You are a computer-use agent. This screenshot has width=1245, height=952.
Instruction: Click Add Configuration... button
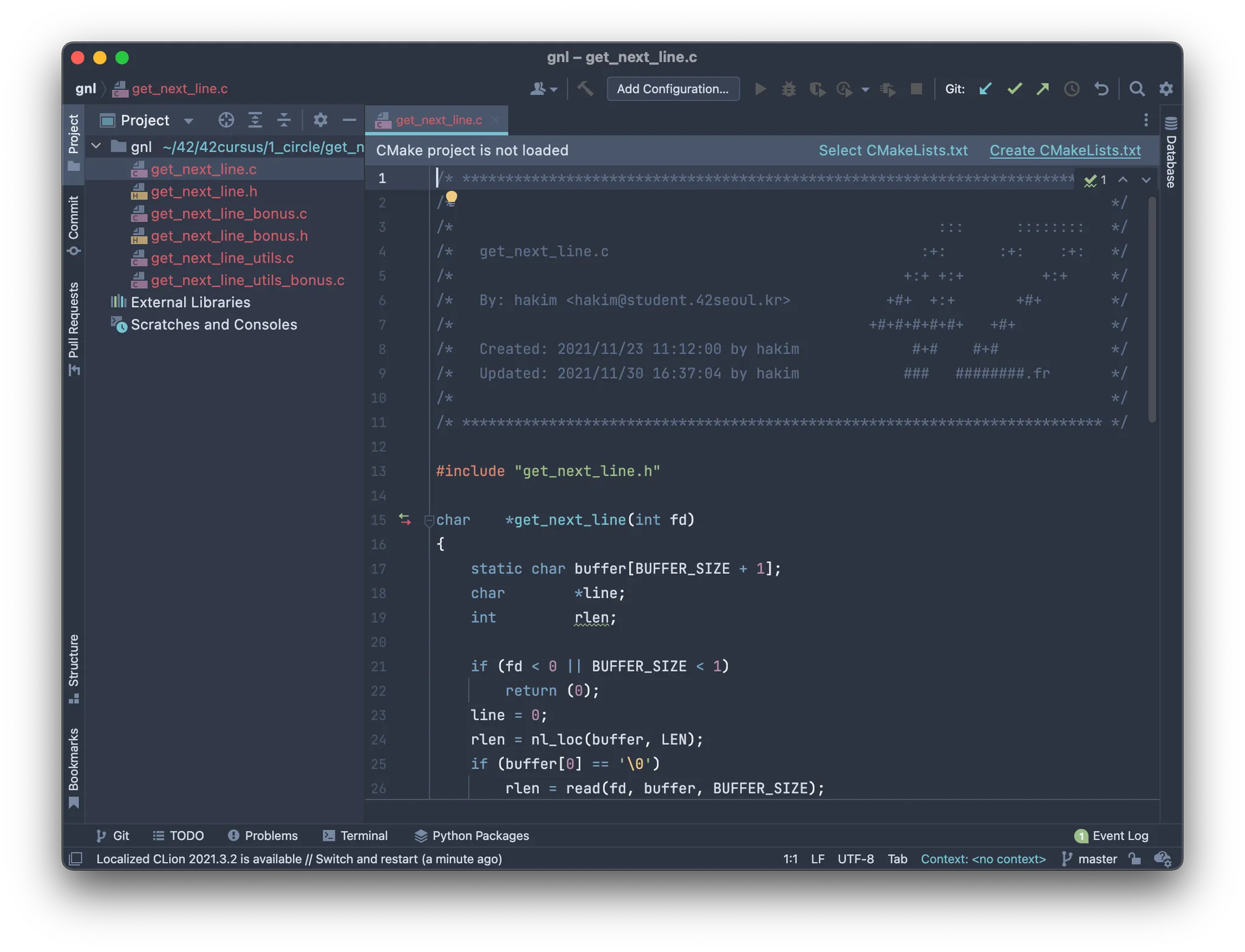tap(672, 89)
